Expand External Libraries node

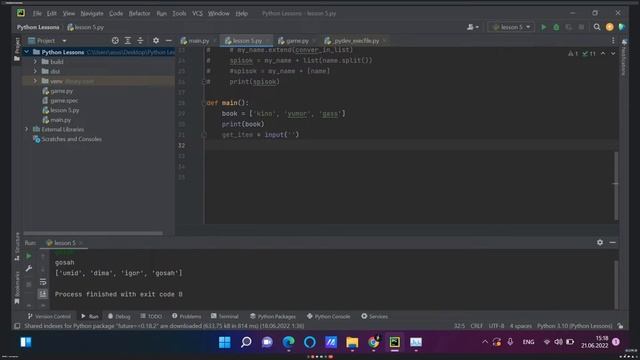[27, 129]
